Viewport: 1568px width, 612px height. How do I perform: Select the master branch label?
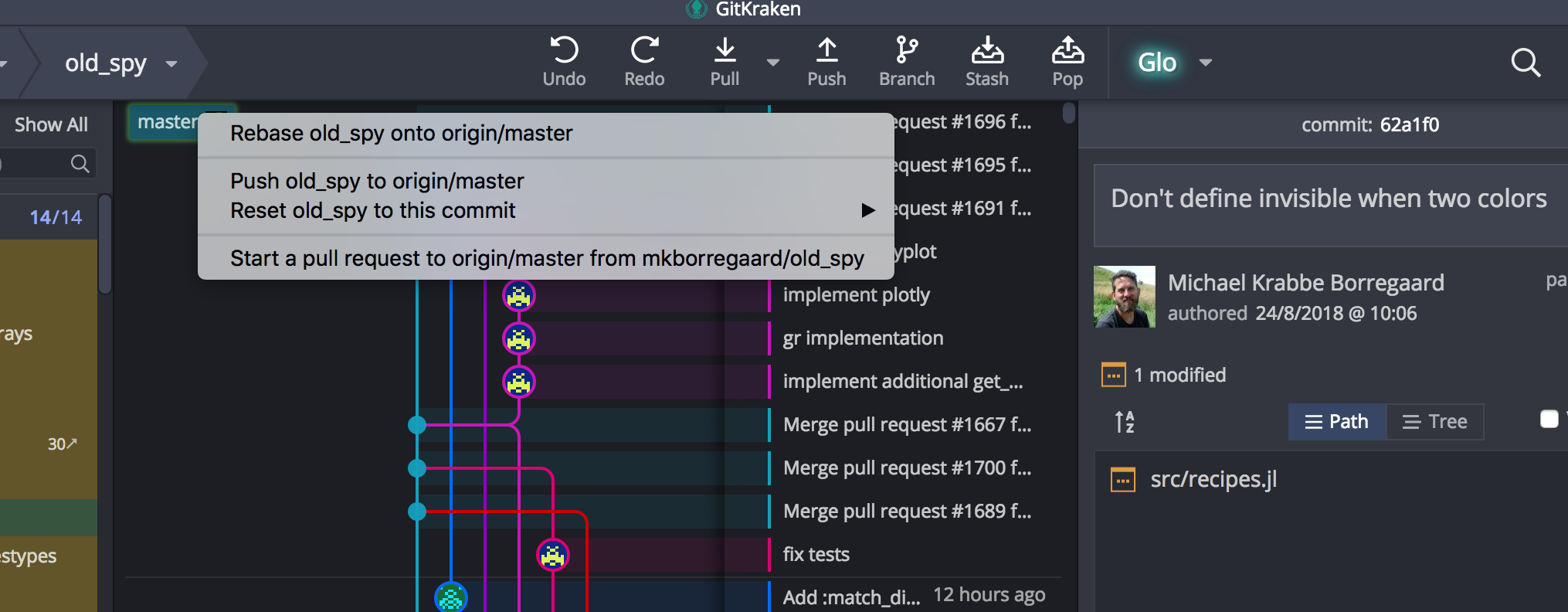(x=166, y=122)
